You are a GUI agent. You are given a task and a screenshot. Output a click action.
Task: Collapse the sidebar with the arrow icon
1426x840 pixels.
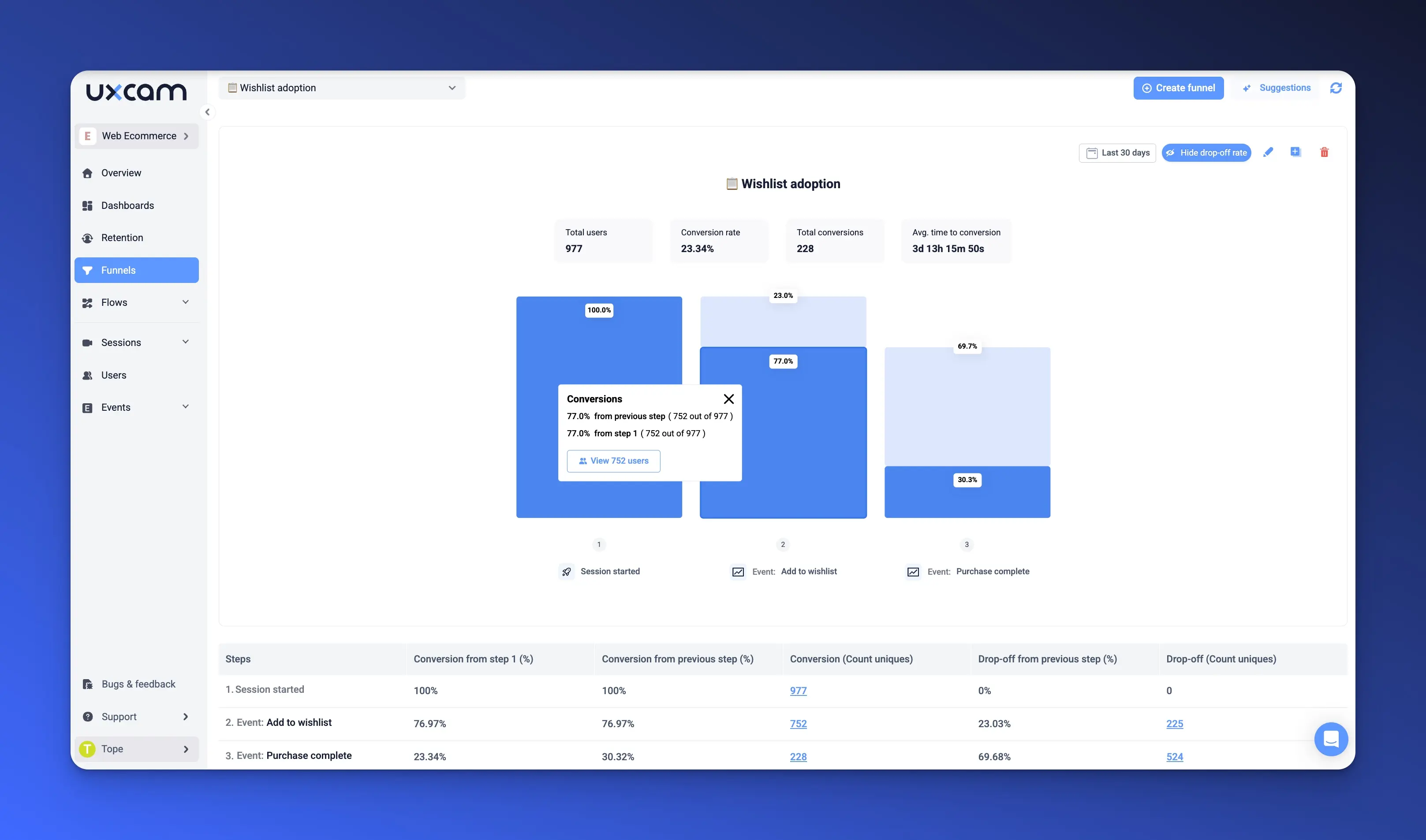pyautogui.click(x=207, y=112)
